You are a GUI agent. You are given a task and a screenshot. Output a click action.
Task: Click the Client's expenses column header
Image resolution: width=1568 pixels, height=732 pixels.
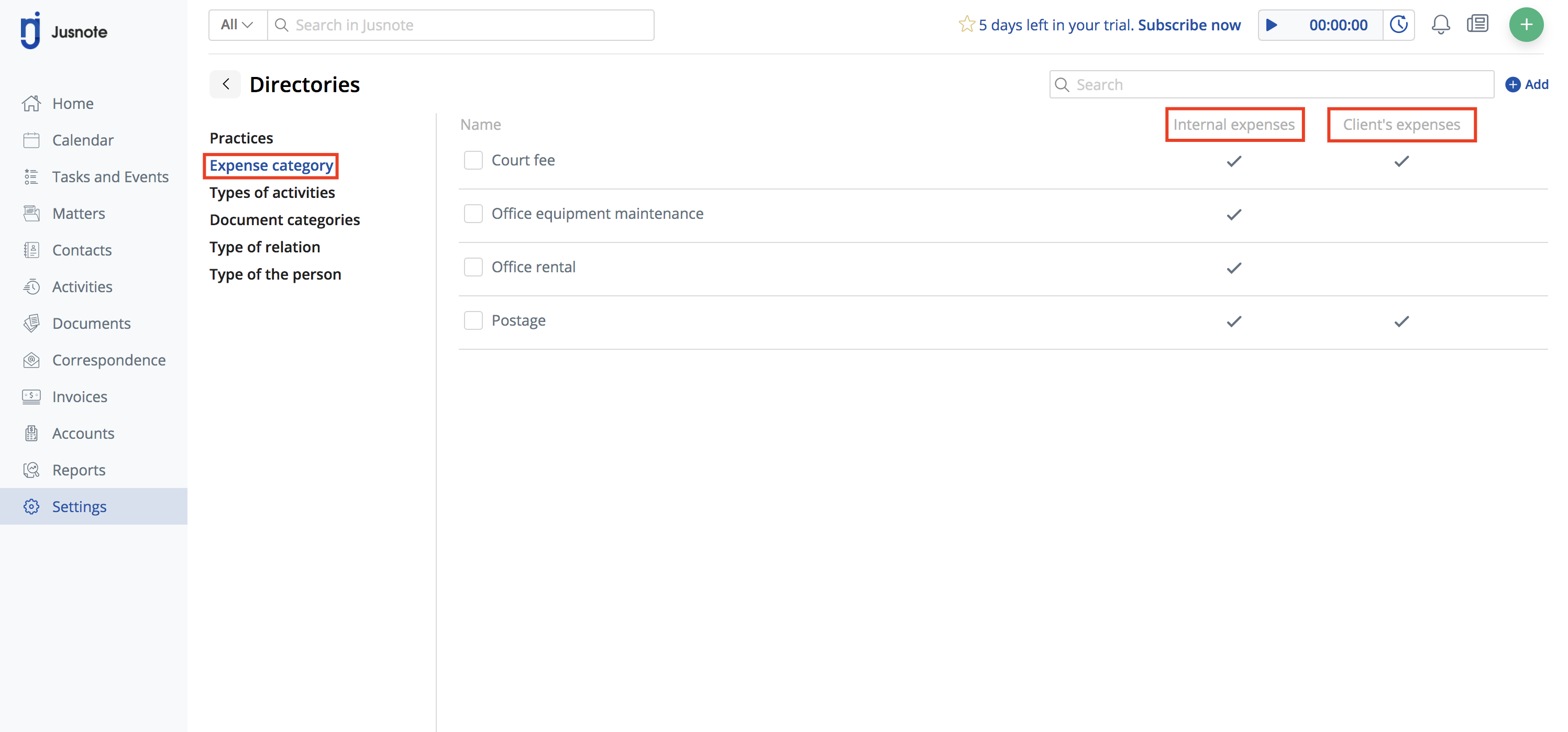pos(1401,125)
